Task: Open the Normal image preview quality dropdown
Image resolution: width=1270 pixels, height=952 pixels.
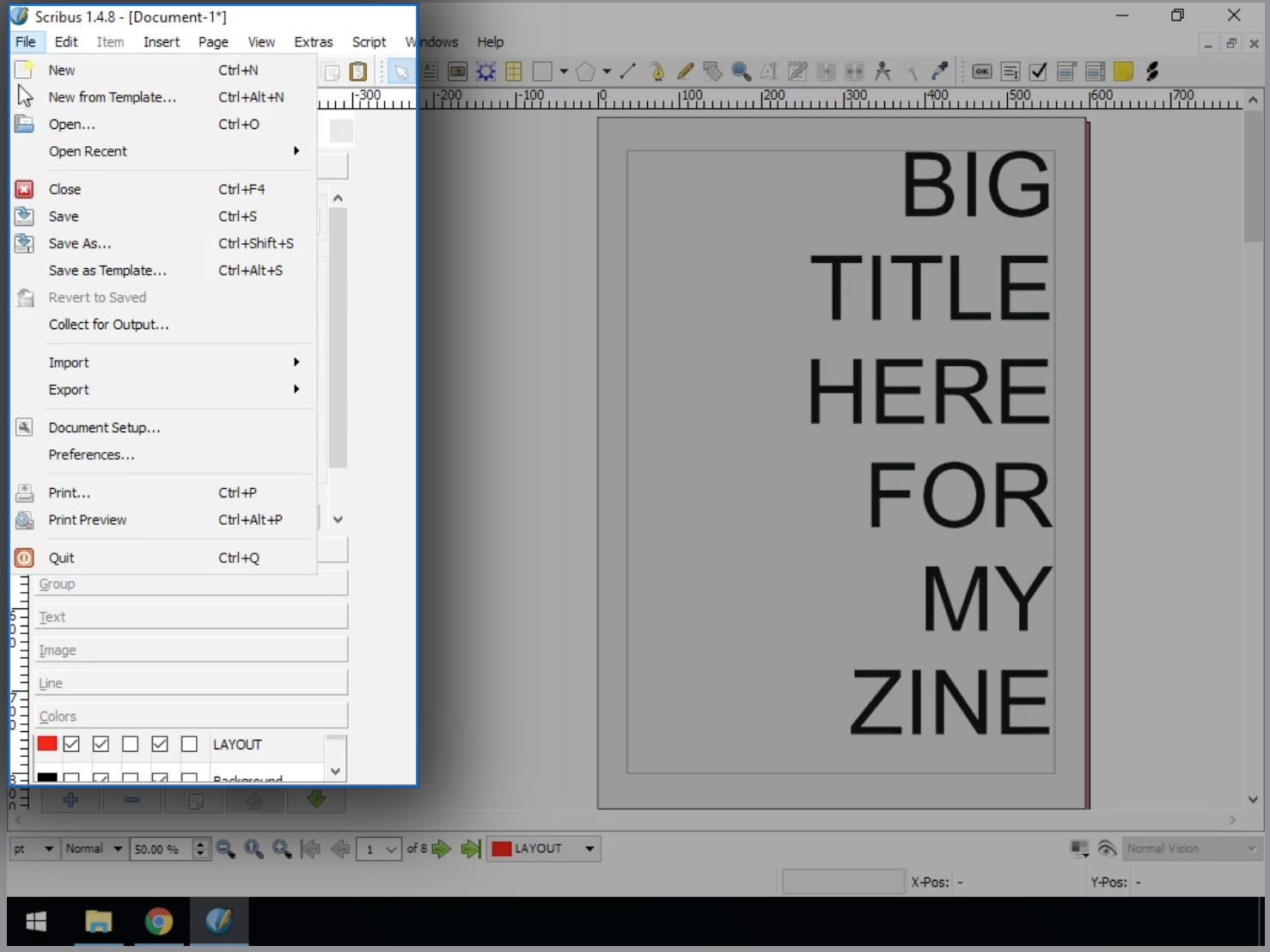Action: coord(94,849)
